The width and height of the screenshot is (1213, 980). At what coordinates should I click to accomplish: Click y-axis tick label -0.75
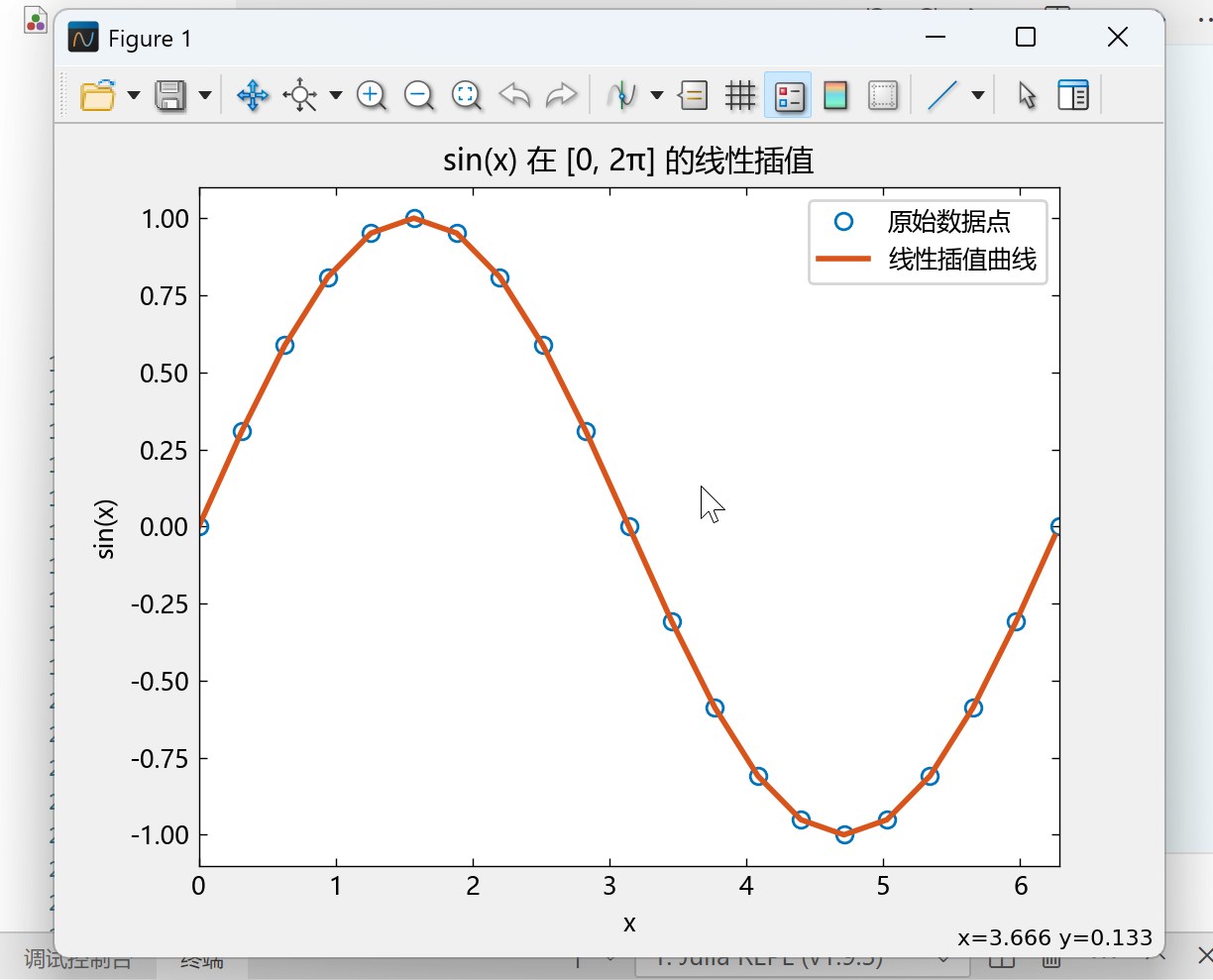click(x=161, y=759)
